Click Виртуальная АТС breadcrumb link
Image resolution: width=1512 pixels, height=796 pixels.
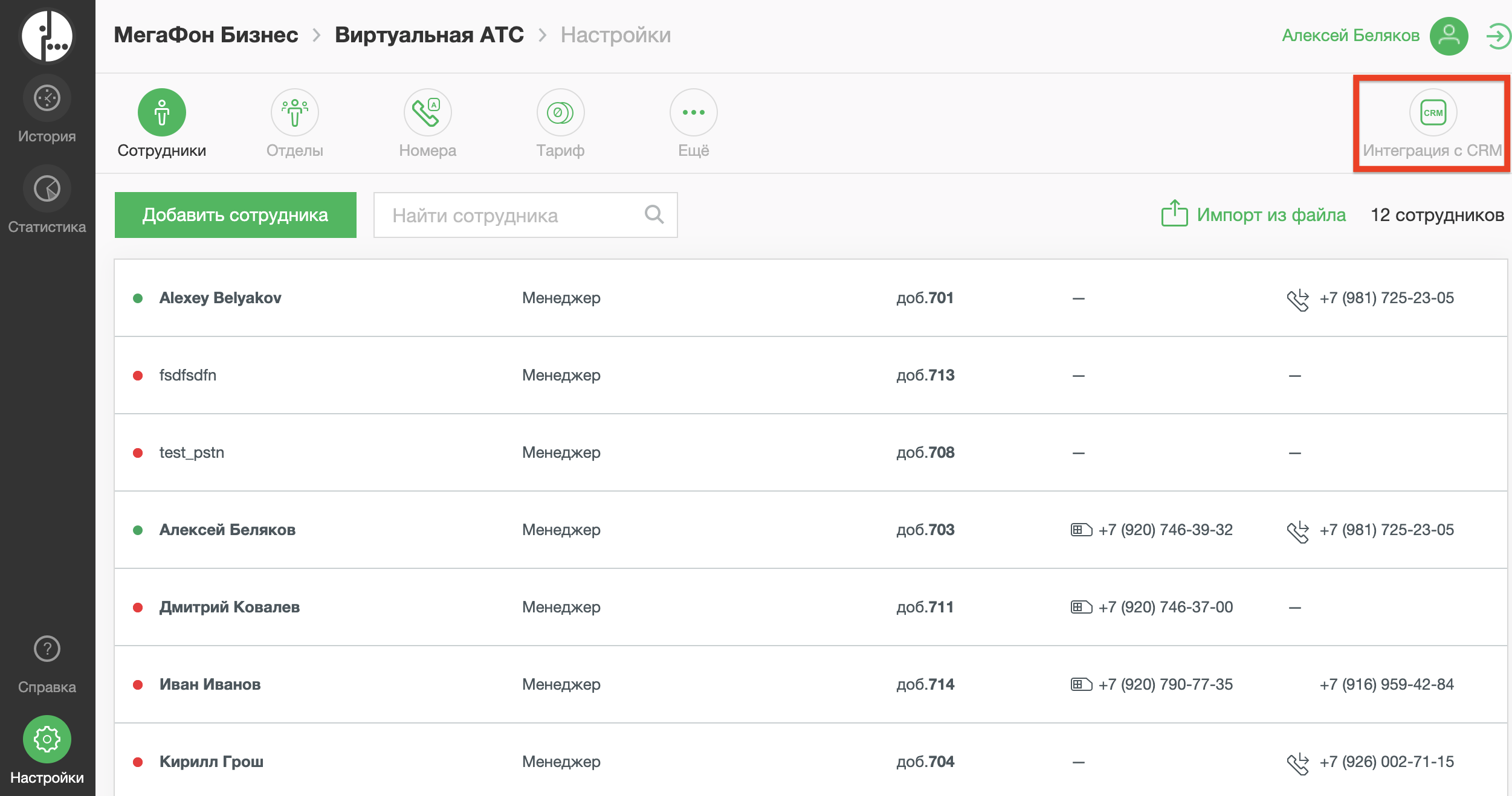point(429,35)
